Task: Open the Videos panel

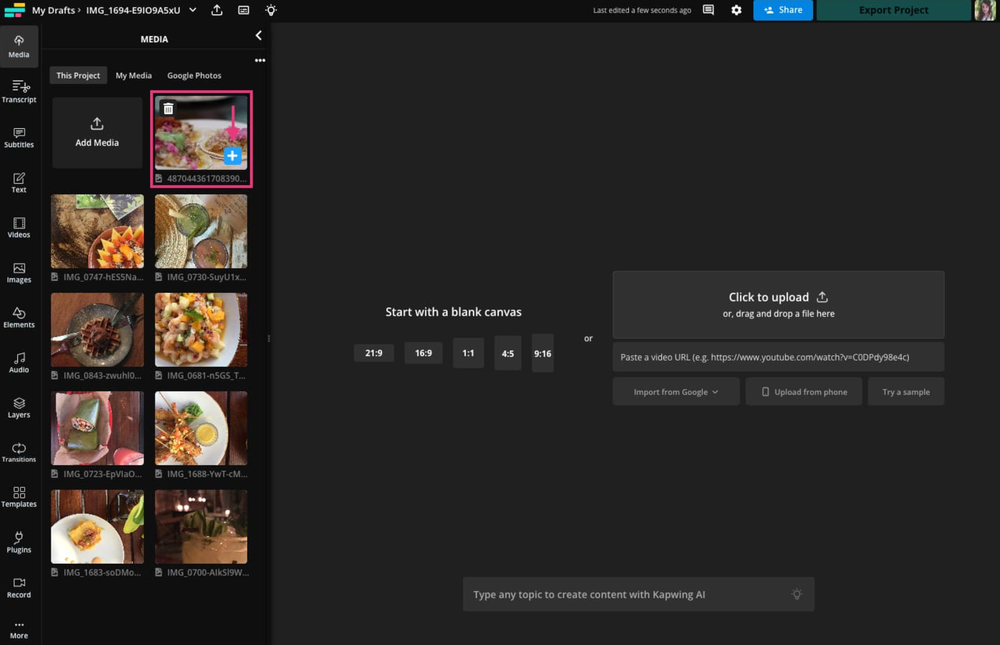Action: (19, 227)
